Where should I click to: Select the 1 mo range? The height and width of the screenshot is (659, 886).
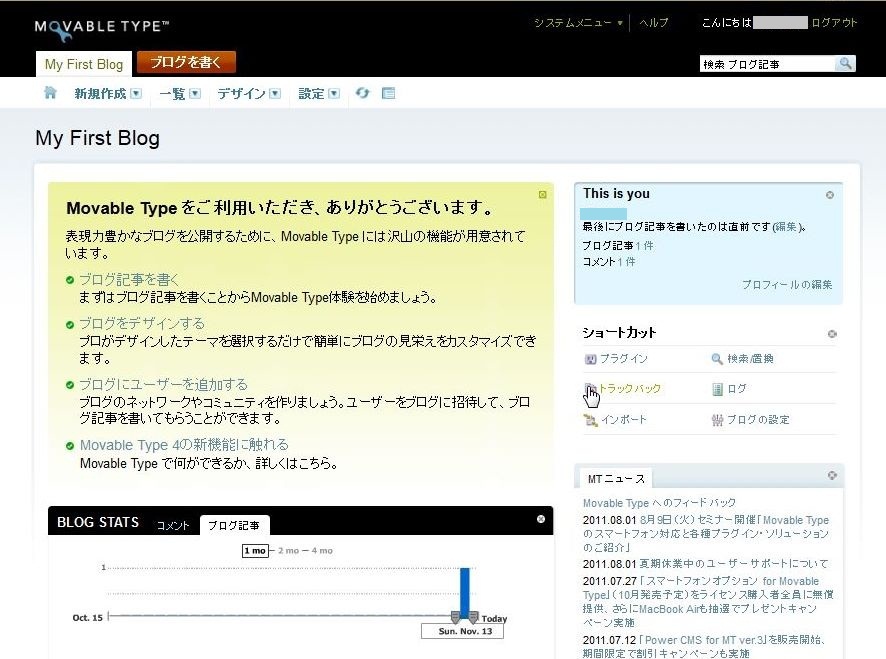(255, 550)
